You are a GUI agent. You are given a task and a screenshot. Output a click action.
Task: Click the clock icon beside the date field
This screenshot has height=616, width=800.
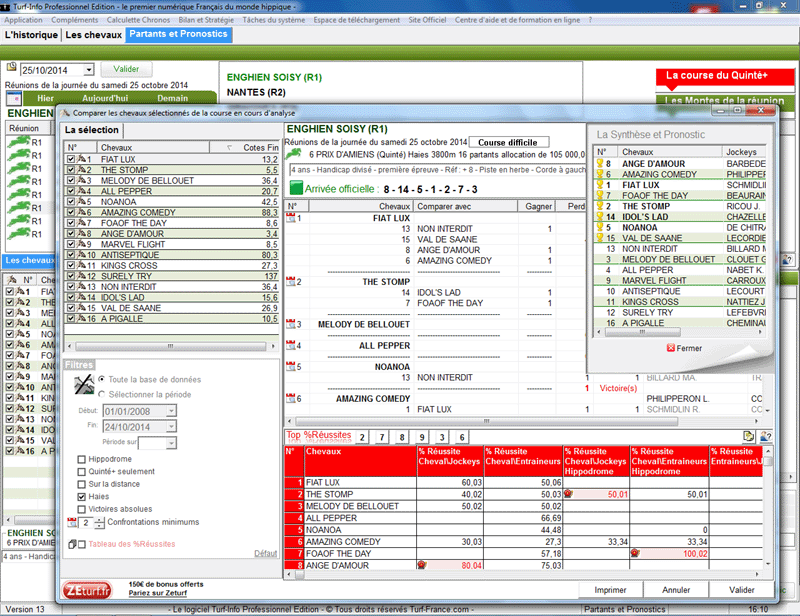[x=11, y=67]
